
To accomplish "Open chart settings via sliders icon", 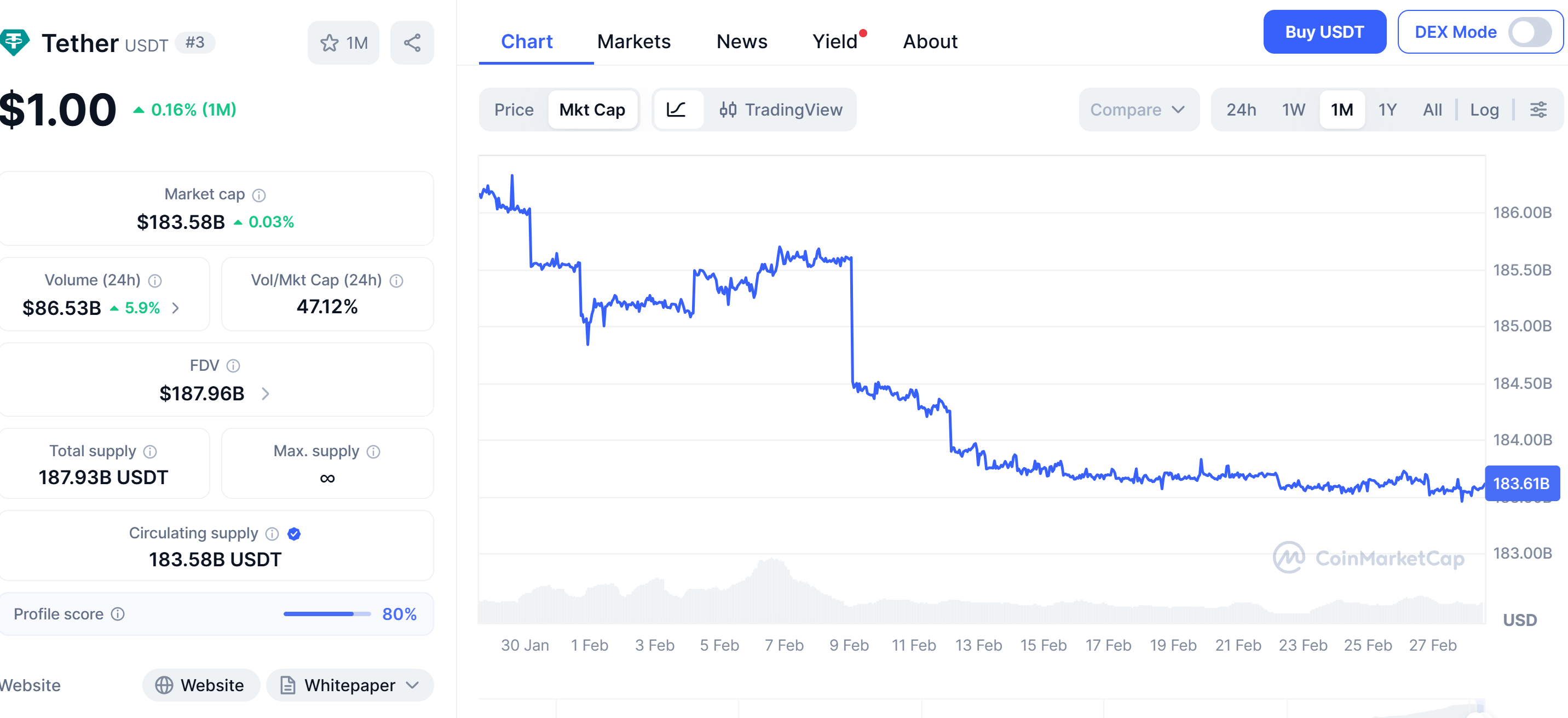I will [1540, 110].
